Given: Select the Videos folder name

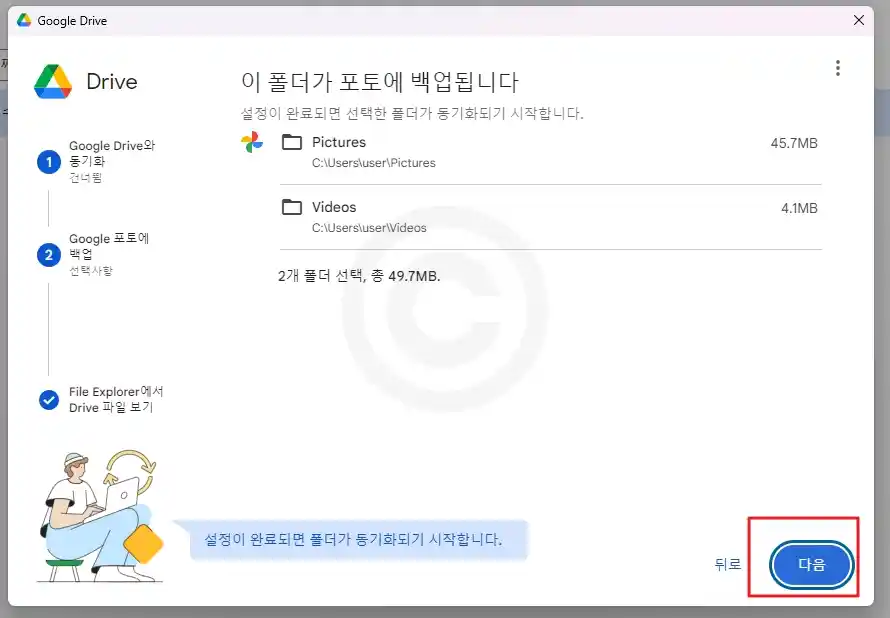Looking at the screenshot, I should tap(334, 207).
